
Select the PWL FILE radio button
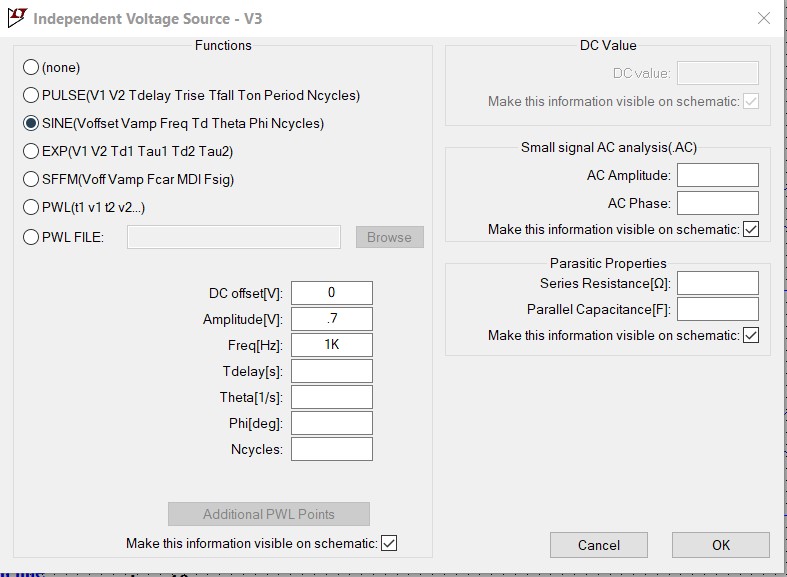pyautogui.click(x=31, y=237)
